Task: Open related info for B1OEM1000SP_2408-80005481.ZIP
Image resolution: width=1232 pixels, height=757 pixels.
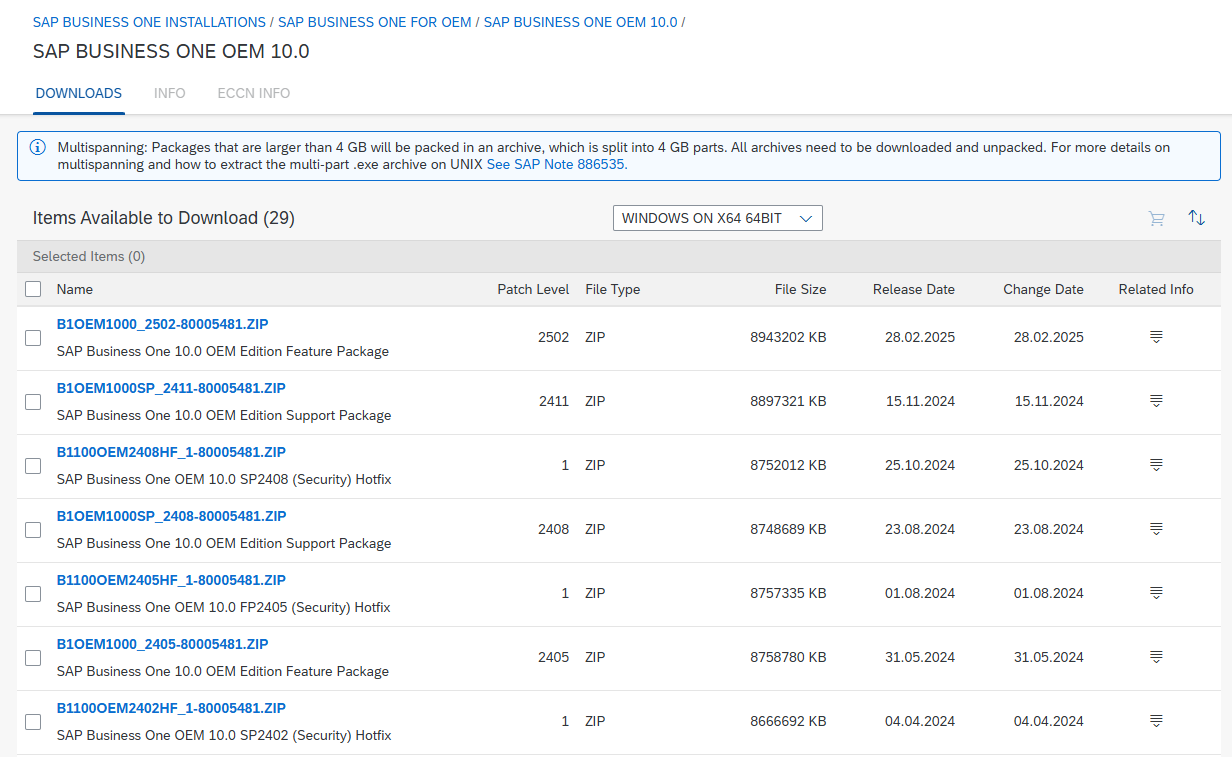Action: pos(1156,529)
